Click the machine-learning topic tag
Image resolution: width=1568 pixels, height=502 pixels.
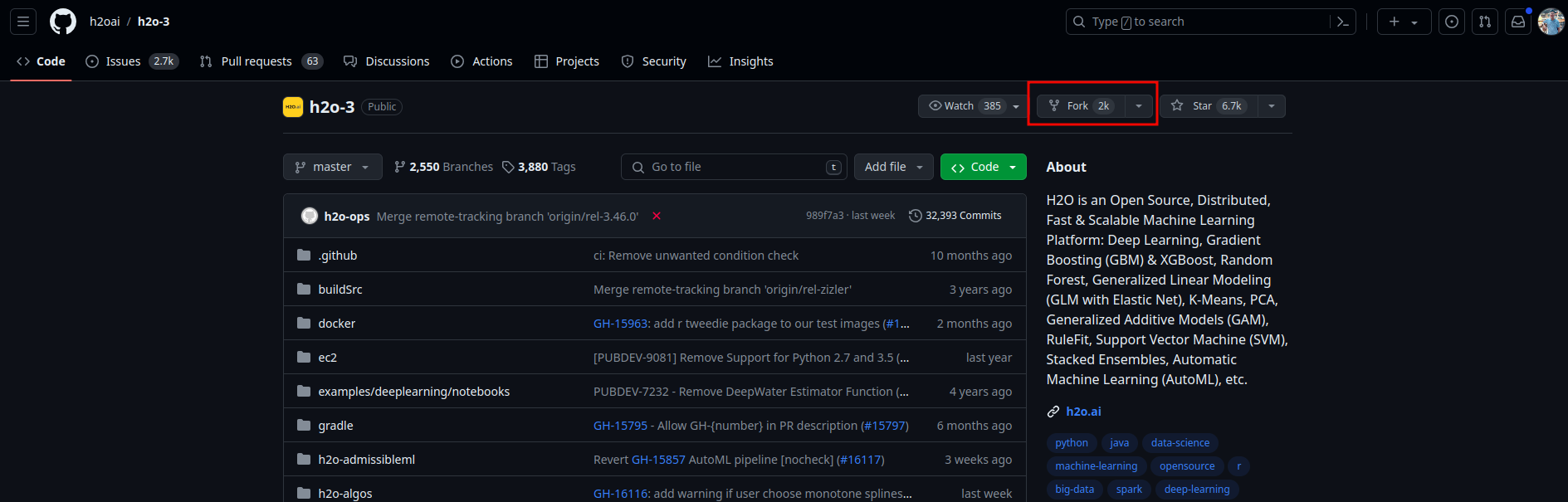[x=1097, y=466]
